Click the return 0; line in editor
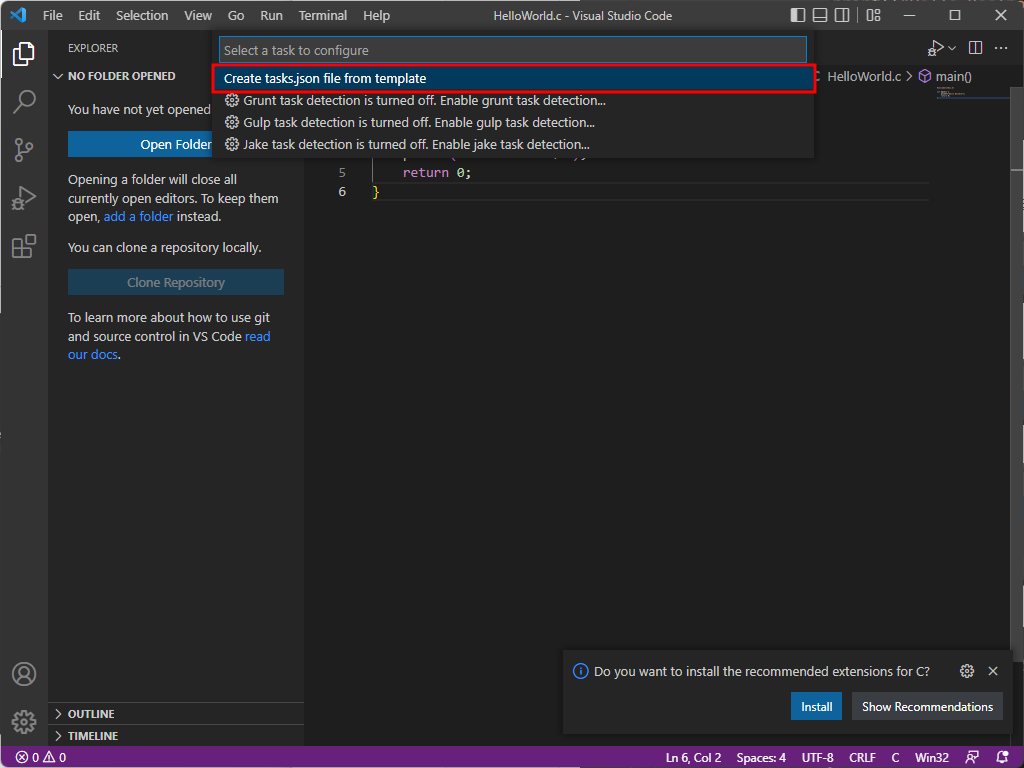The image size is (1024, 768). click(x=436, y=172)
